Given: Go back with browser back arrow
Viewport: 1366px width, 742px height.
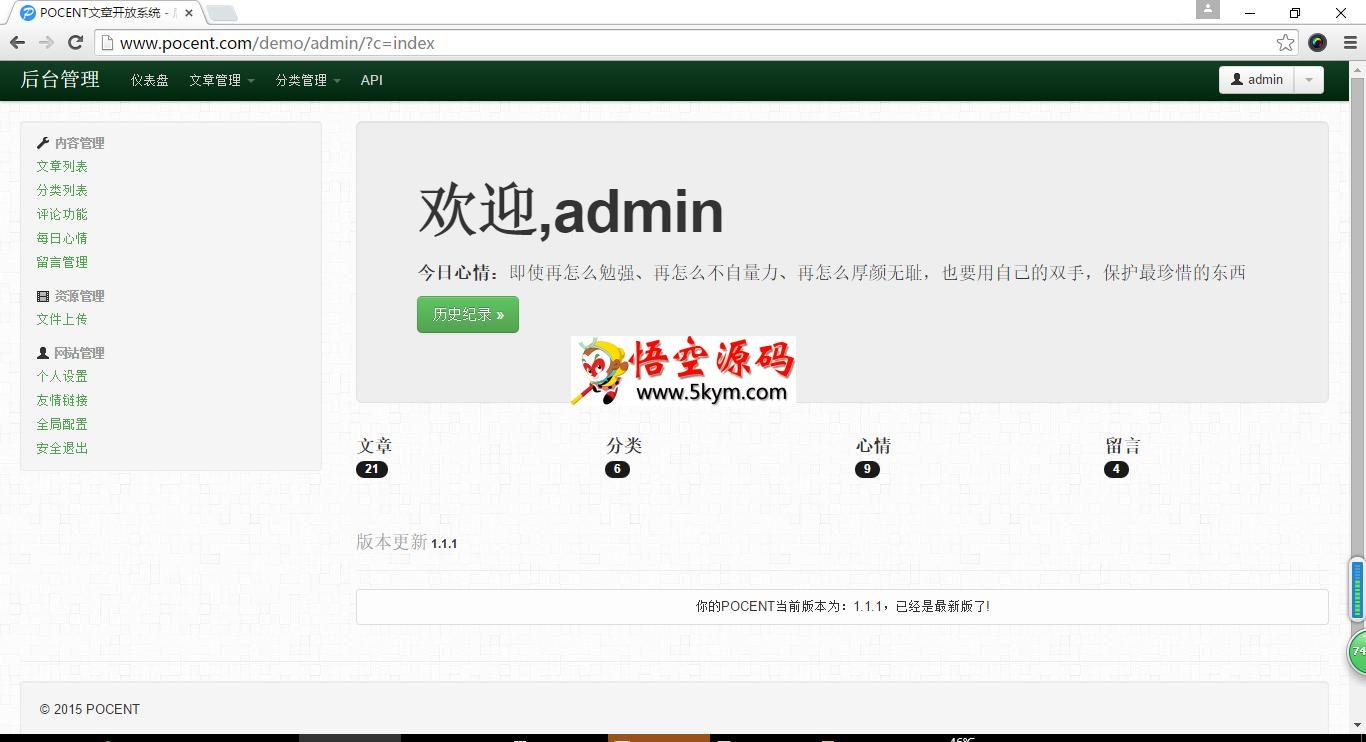Looking at the screenshot, I should point(17,42).
